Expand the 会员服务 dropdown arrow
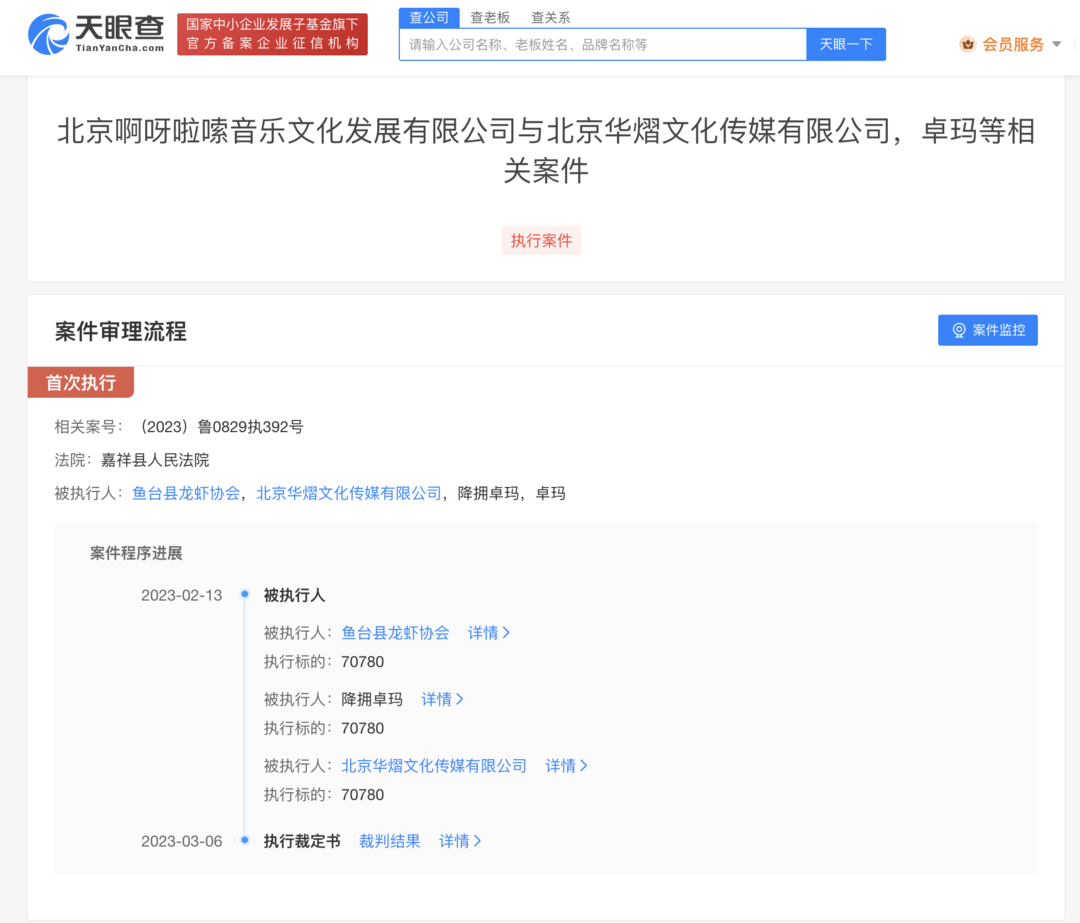This screenshot has height=923, width=1080. 1057,44
